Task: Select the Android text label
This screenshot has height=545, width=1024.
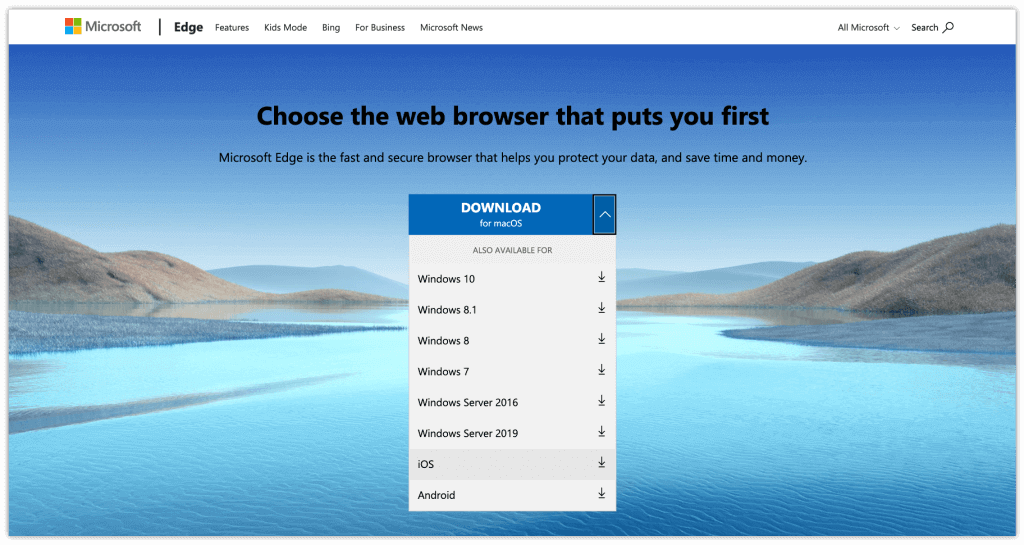Action: point(436,495)
